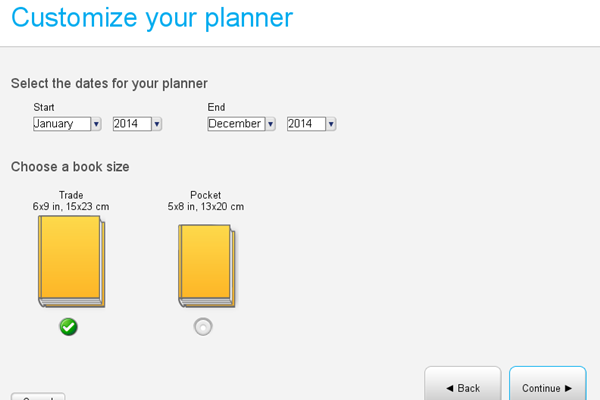The width and height of the screenshot is (600, 400).
Task: Expand the End month December arrow
Action: [271, 124]
